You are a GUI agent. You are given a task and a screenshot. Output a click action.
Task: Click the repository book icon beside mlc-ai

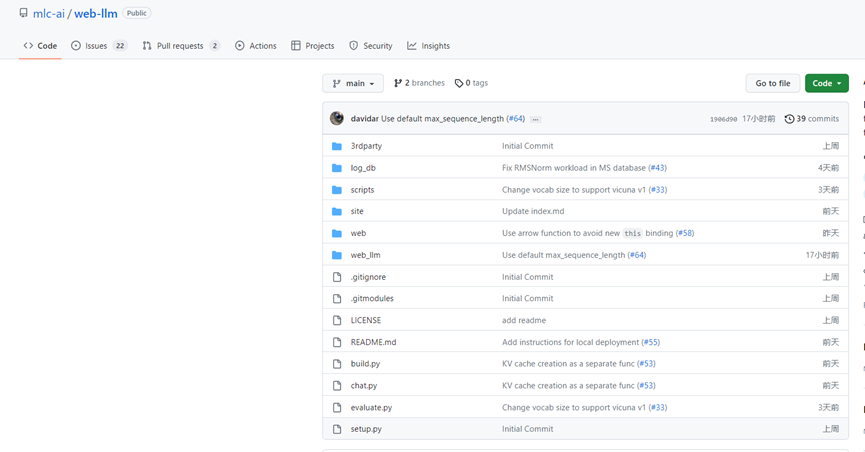[23, 13]
